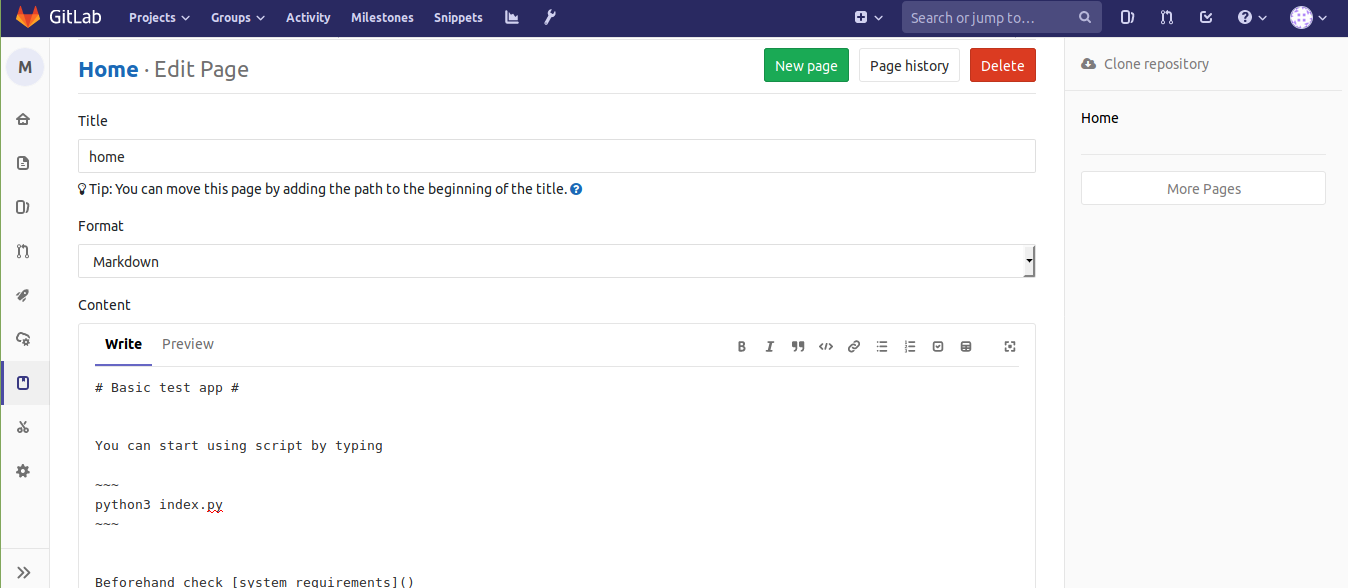
Task: Open Snippets scissors icon in sidebar
Action: click(x=24, y=427)
